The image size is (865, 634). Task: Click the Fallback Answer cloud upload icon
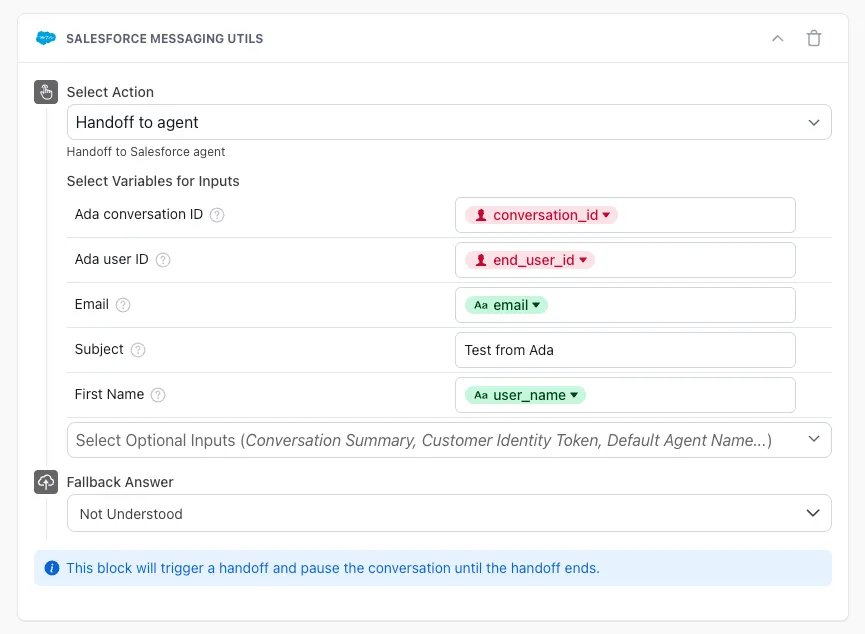46,482
